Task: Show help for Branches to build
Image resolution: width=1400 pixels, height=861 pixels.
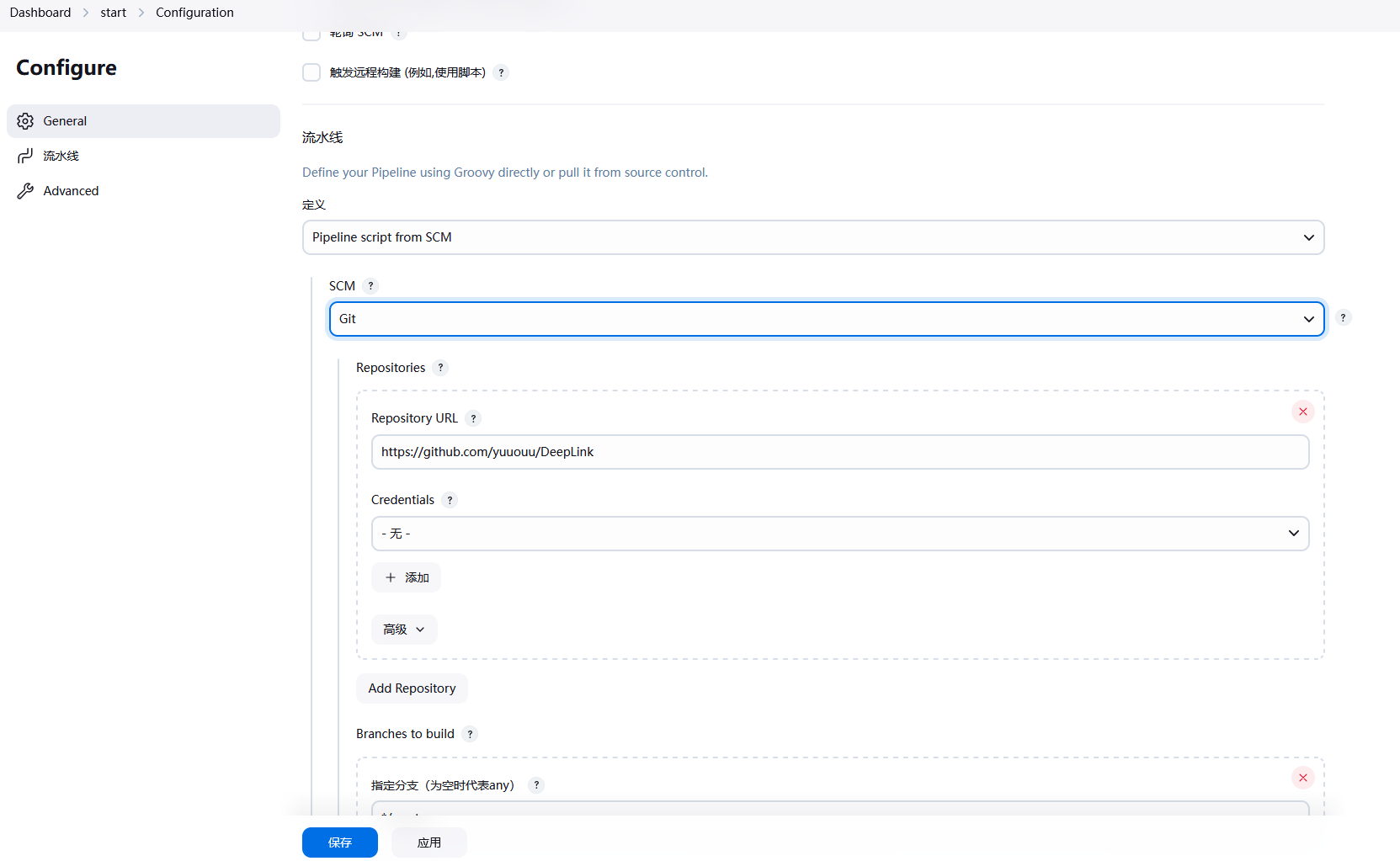Action: coord(470,734)
